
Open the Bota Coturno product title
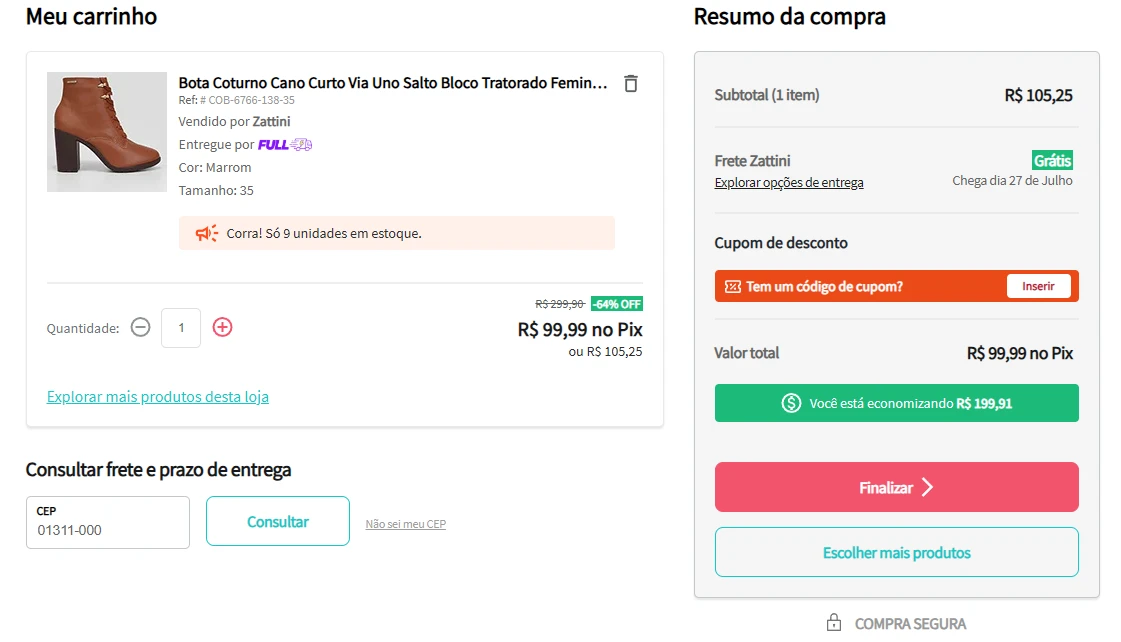point(392,83)
